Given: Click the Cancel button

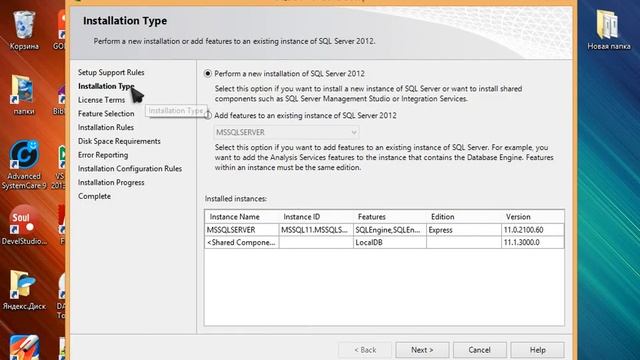Looking at the screenshot, I should [480, 350].
